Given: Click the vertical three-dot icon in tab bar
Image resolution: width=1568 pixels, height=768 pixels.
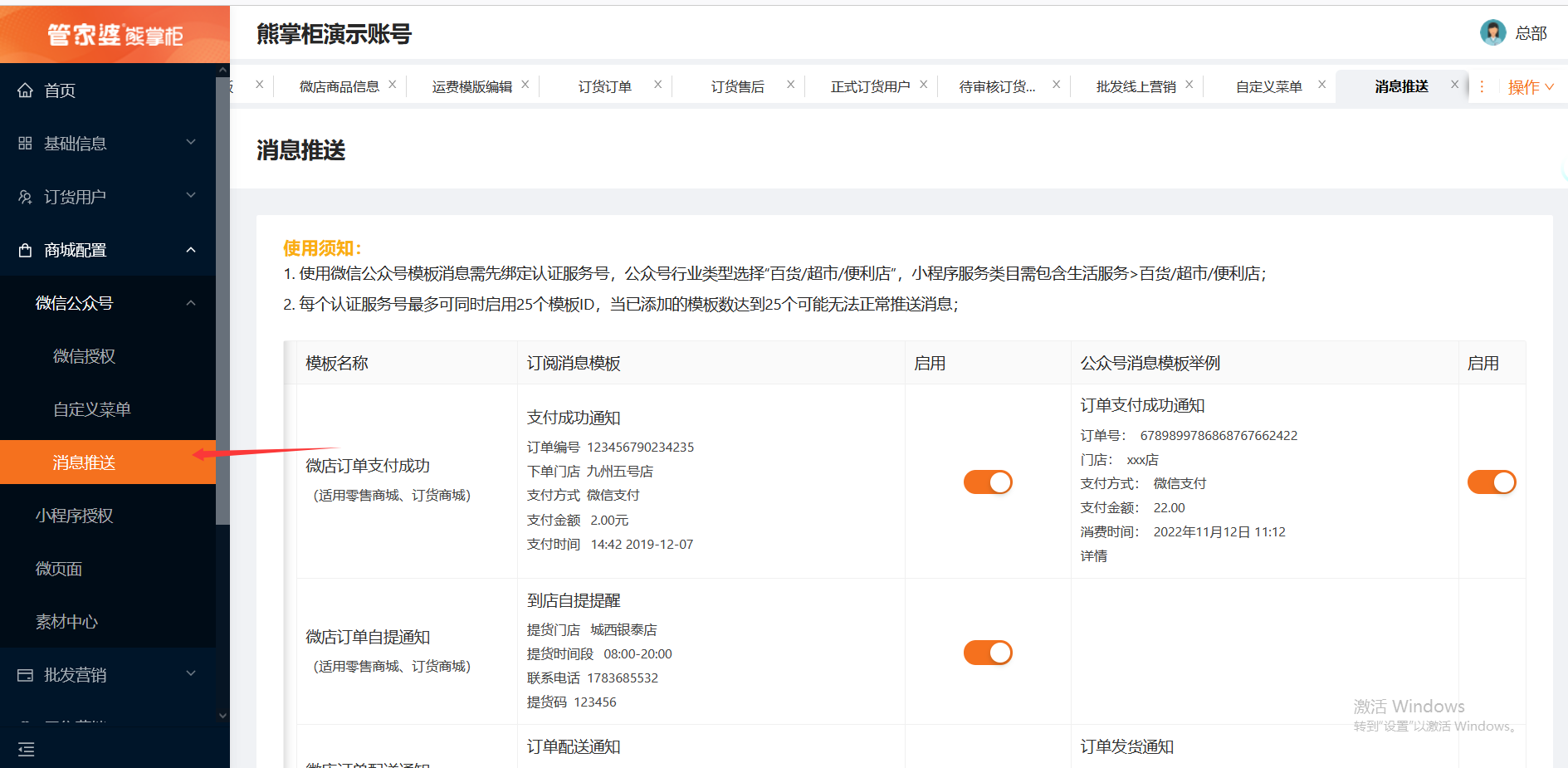Looking at the screenshot, I should [x=1482, y=86].
